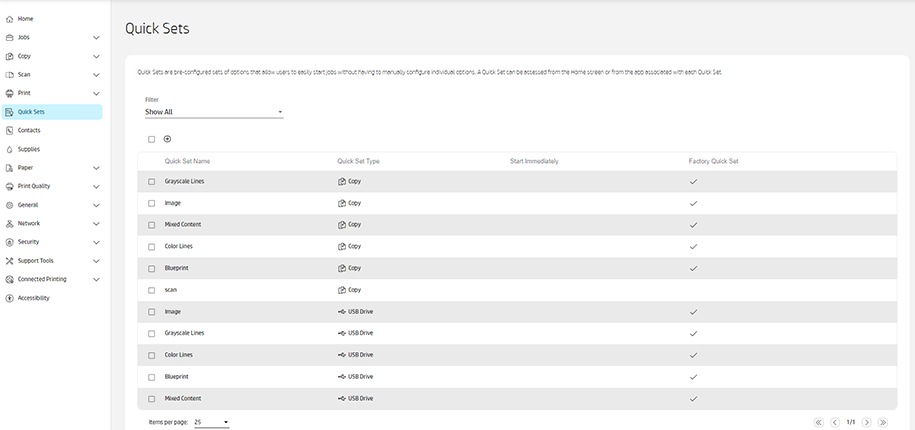This screenshot has width=915, height=430.
Task: Toggle the select-all checkbox above table
Action: point(152,139)
